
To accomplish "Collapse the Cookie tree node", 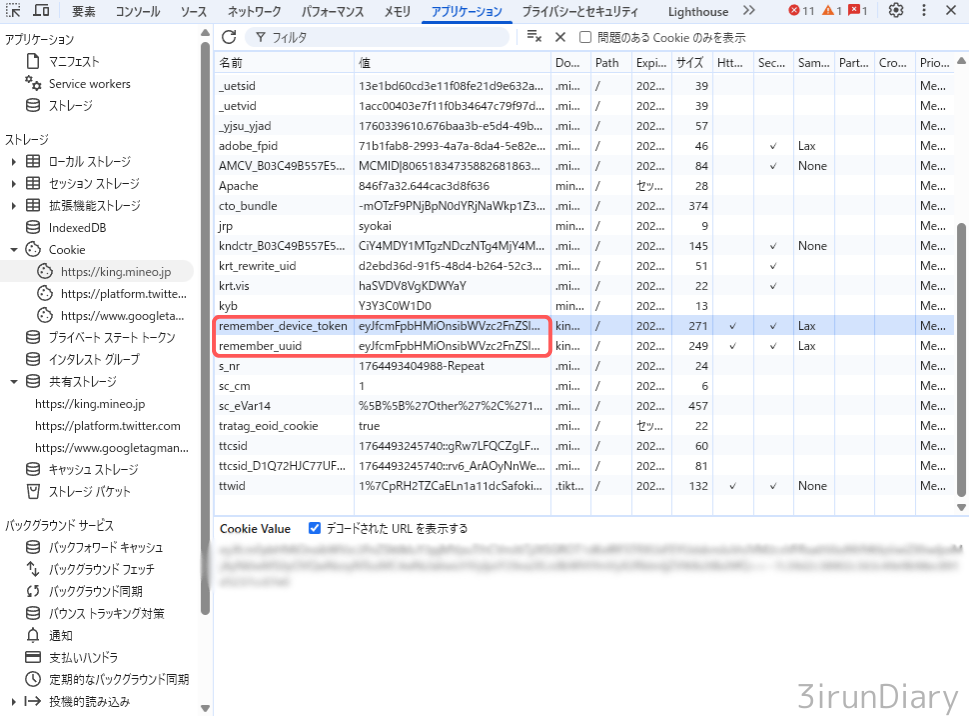I will (x=13, y=250).
